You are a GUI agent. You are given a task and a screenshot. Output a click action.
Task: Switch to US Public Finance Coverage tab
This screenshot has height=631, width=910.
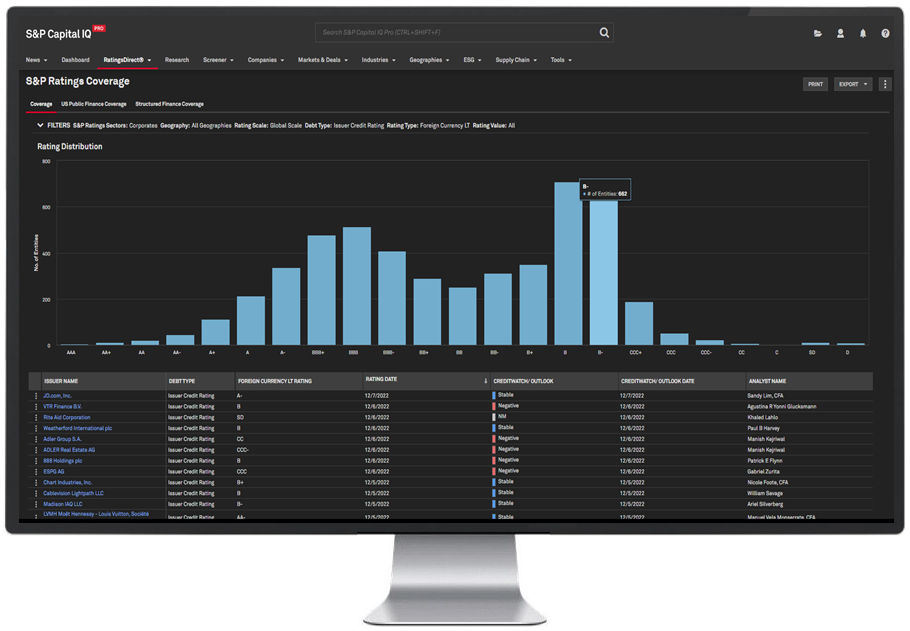[93, 104]
